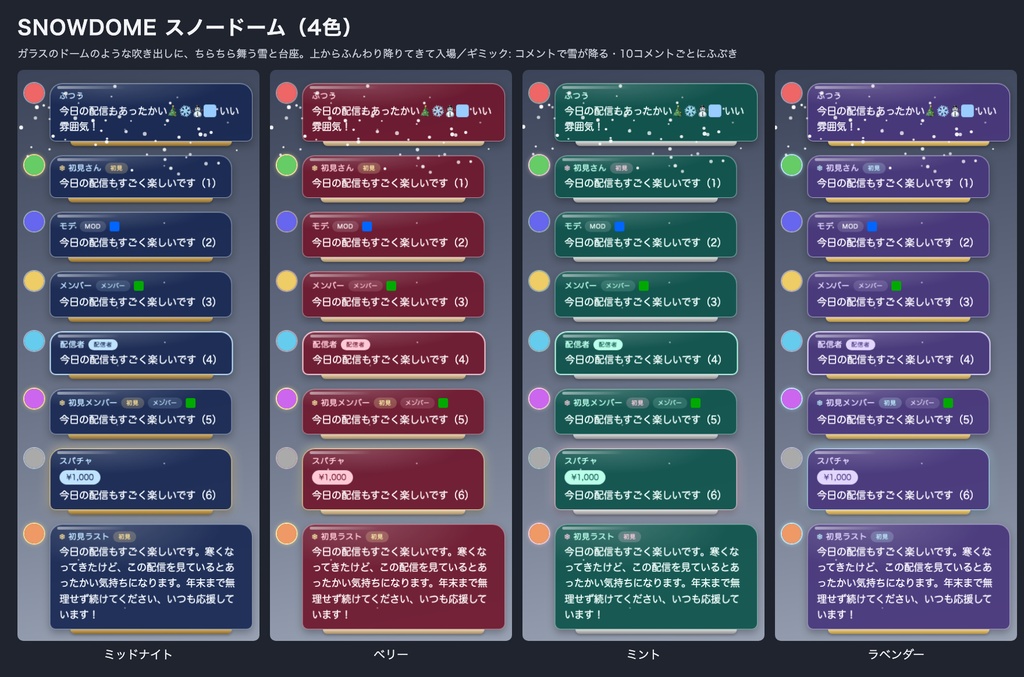Click the green square badge in Mint's 初見メンバー row
Viewport: 1024px width, 677px height.
coord(696,403)
